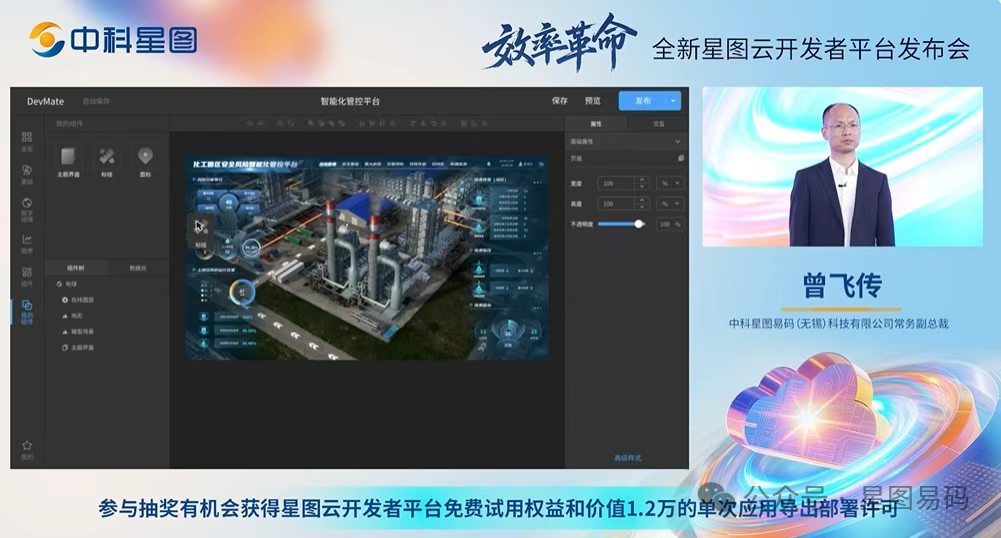
Task: Switch to the 组件树 tab
Action: click(75, 268)
